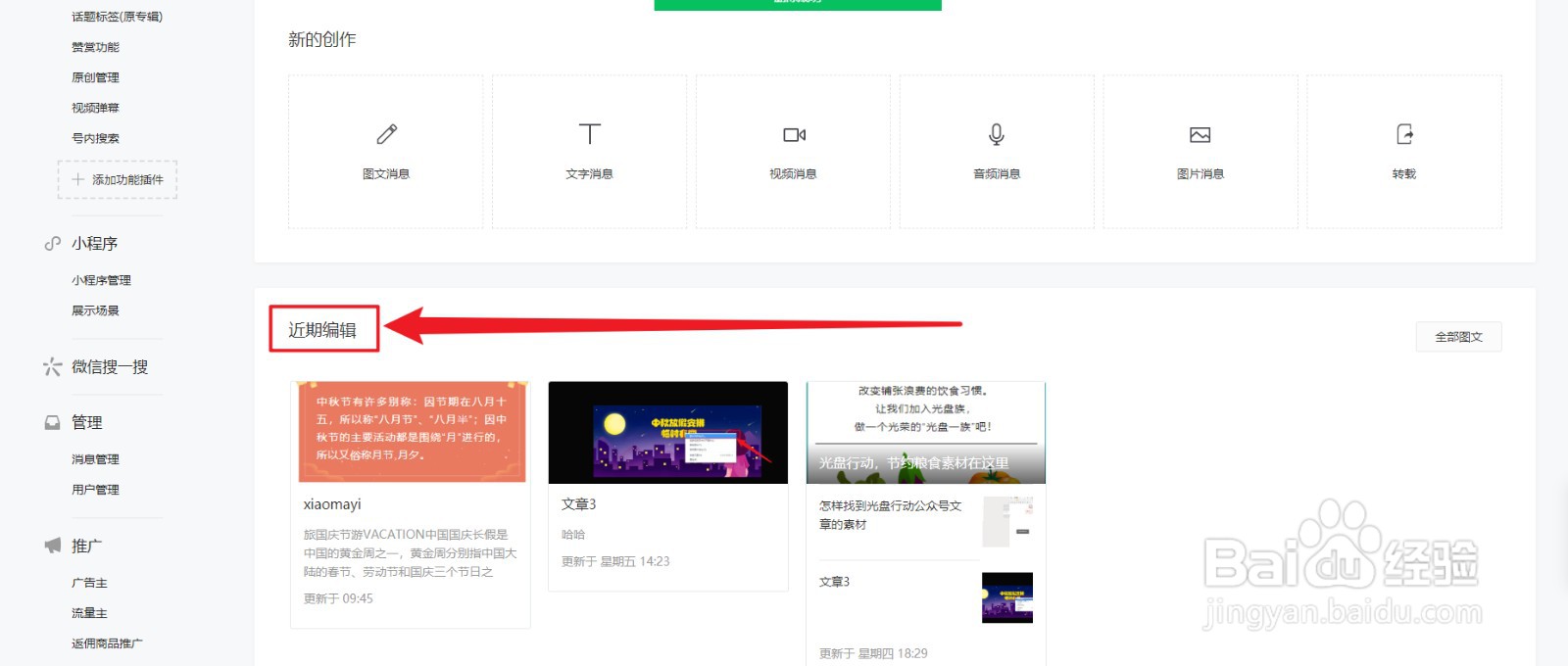Click the 管理 section header
Viewport: 1568px width, 666px height.
coord(86,422)
